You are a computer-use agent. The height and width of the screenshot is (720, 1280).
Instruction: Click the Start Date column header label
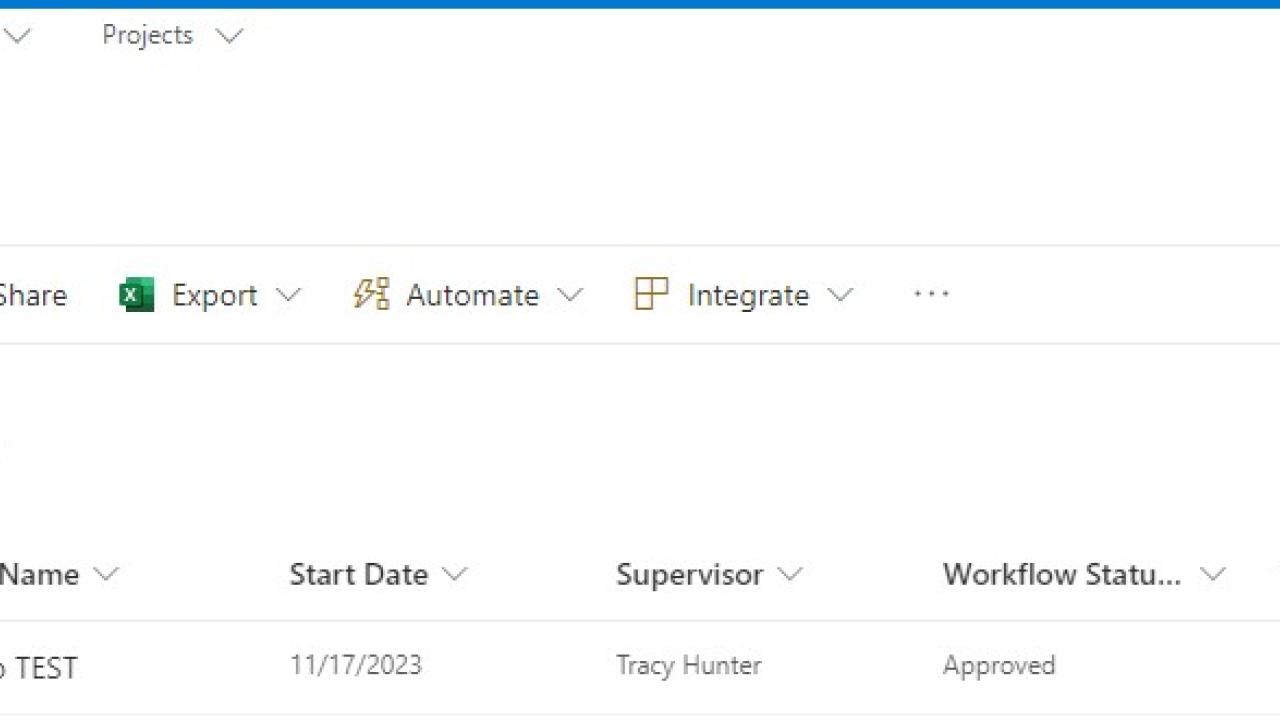pos(358,574)
